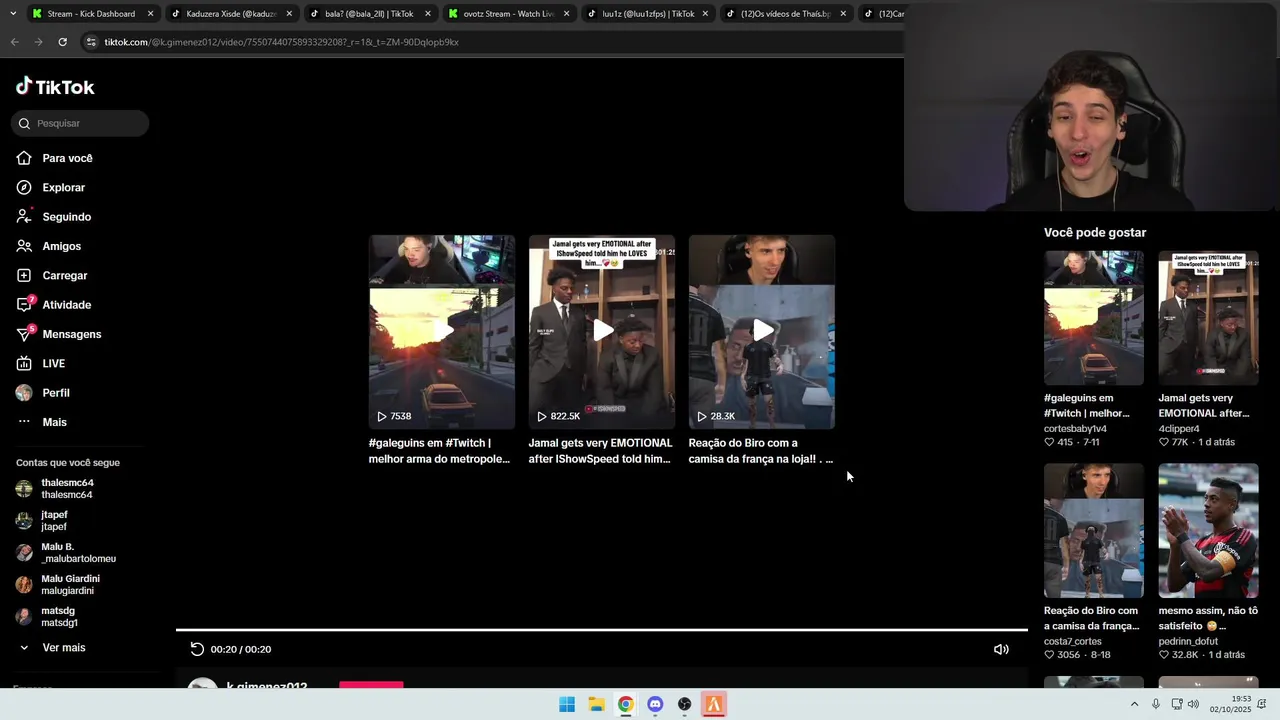Switch to luu1z TikTok tab
Viewport: 1280px width, 720px height.
tap(647, 14)
